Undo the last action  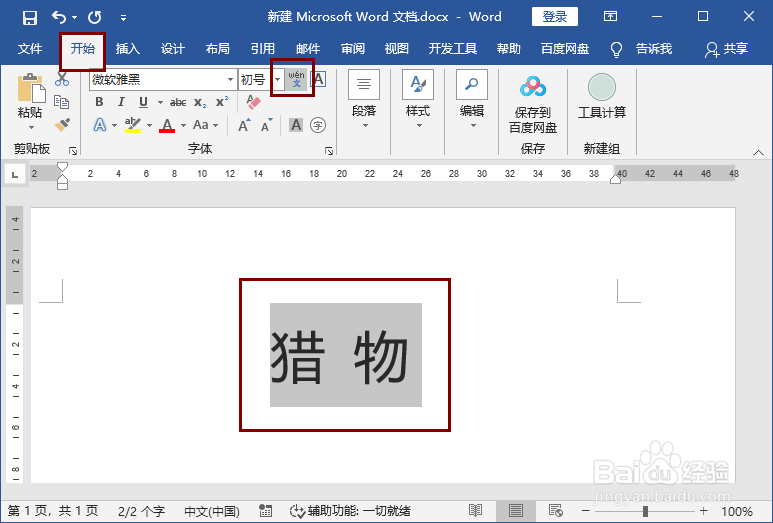59,18
